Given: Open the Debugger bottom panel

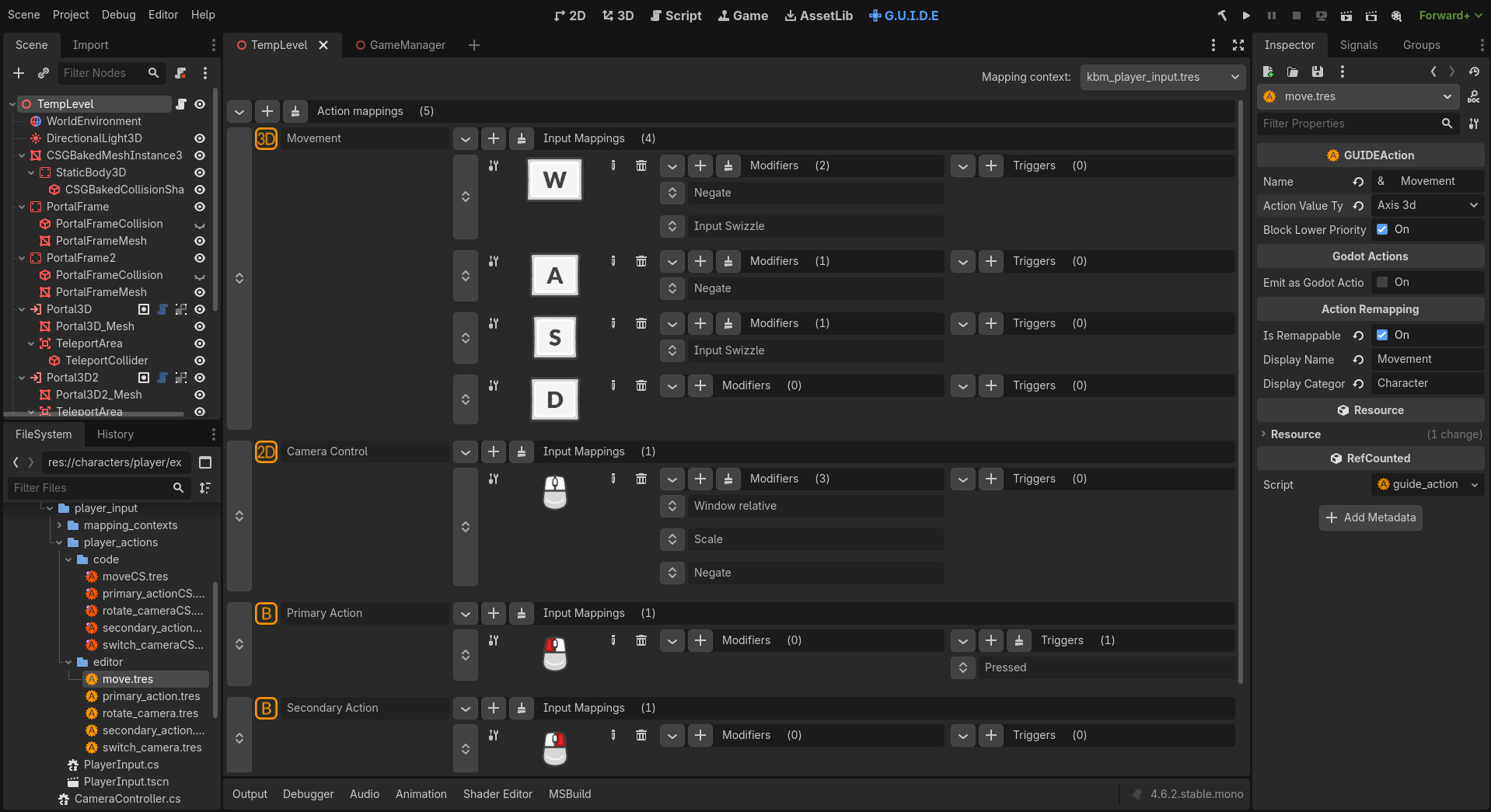Looking at the screenshot, I should [308, 794].
